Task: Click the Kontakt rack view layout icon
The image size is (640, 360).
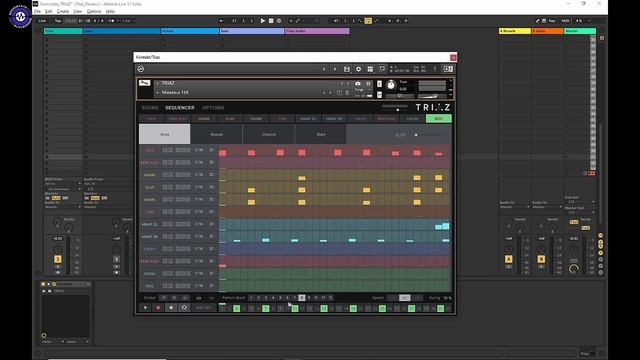Action: click(370, 69)
